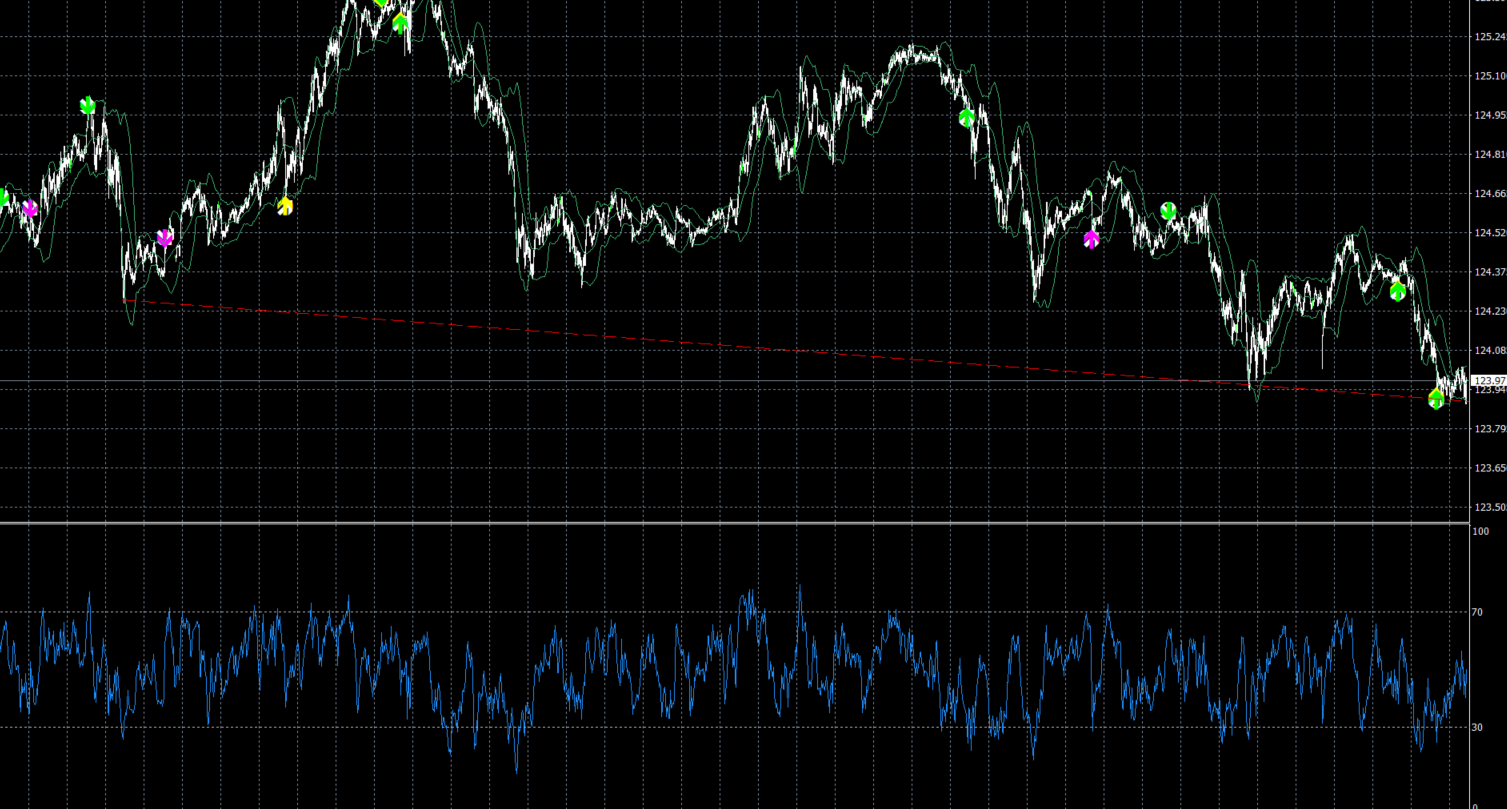This screenshot has height=809, width=1507.
Task: Click the yellow up arrow signal marker
Action: click(x=285, y=206)
